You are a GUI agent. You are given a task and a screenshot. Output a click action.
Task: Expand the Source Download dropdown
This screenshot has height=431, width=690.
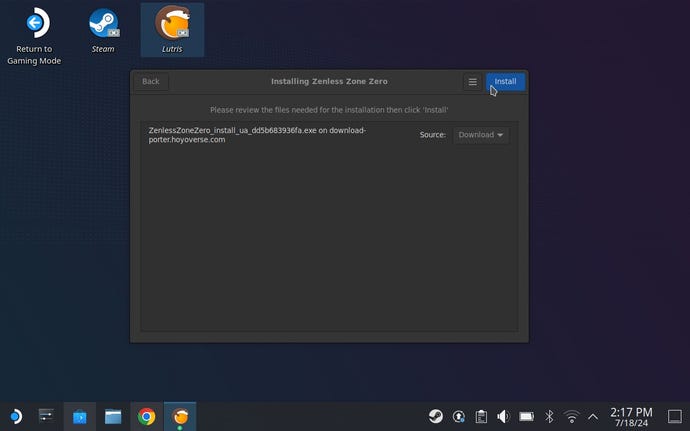pos(481,135)
